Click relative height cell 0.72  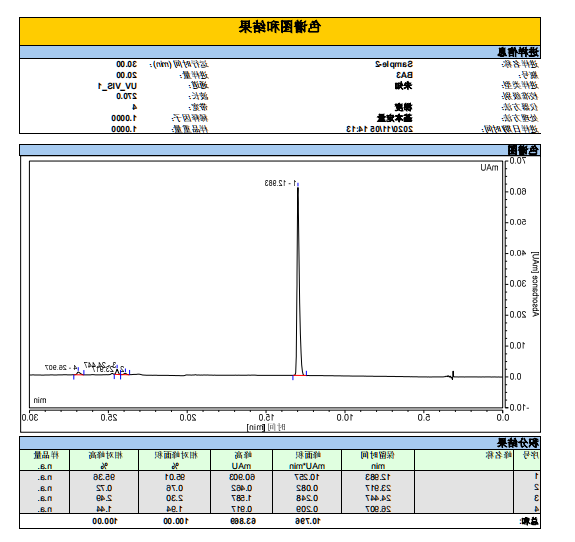pyautogui.click(x=104, y=488)
